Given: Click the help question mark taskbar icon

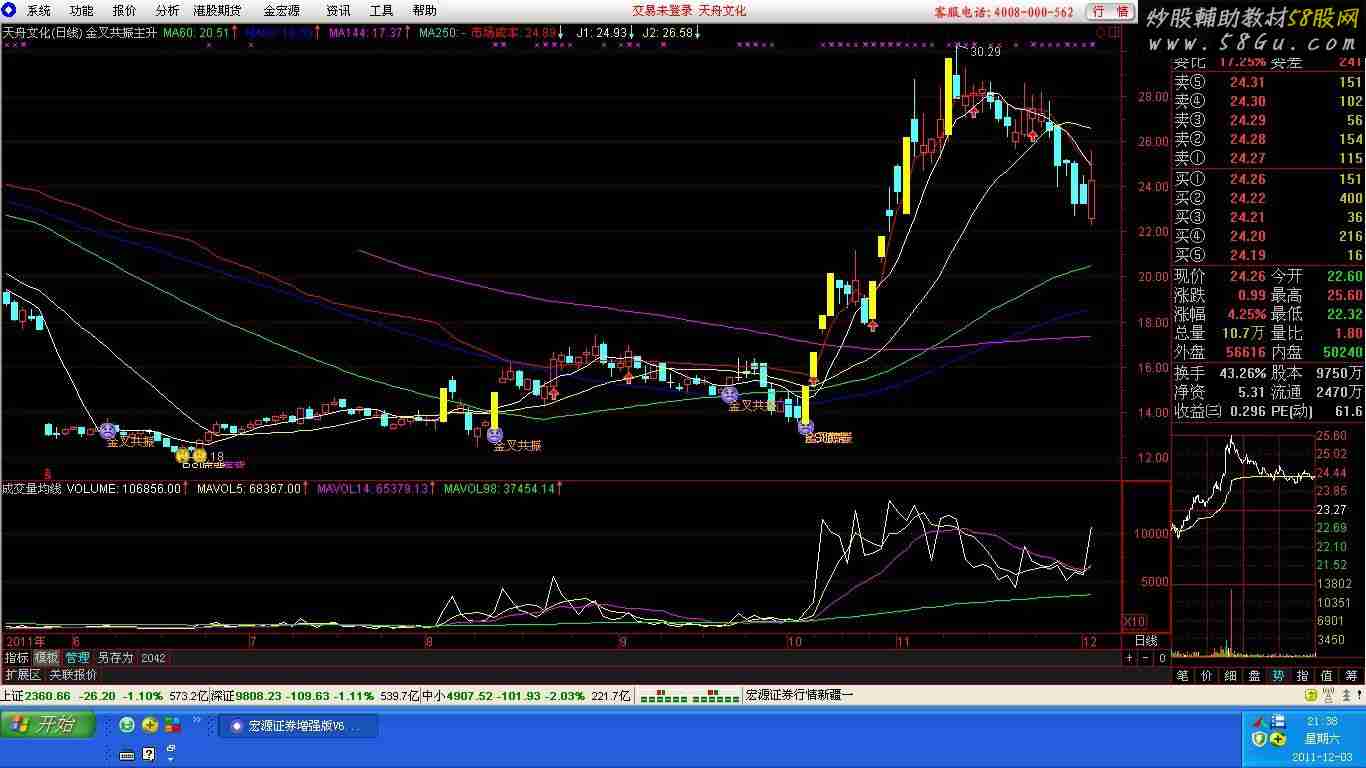Looking at the screenshot, I should pos(149,754).
